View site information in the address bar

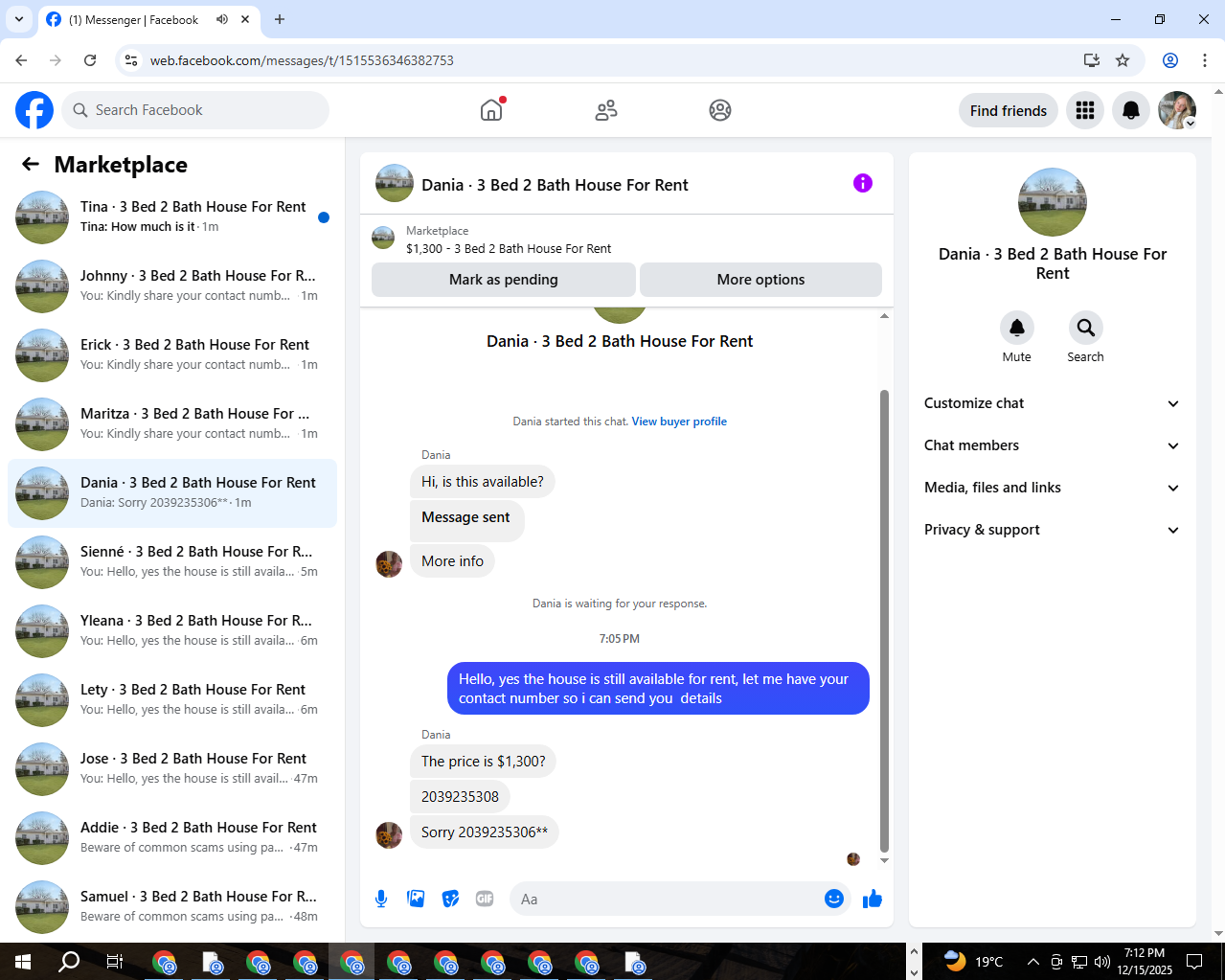point(131,60)
